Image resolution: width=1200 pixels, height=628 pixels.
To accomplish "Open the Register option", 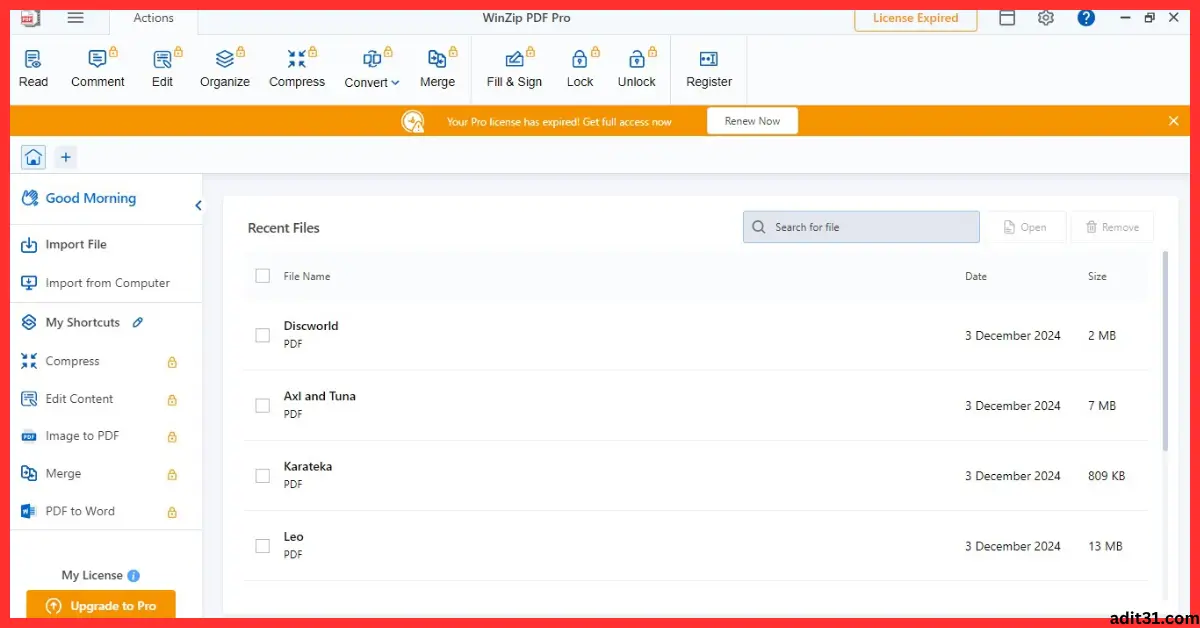I will pos(709,69).
